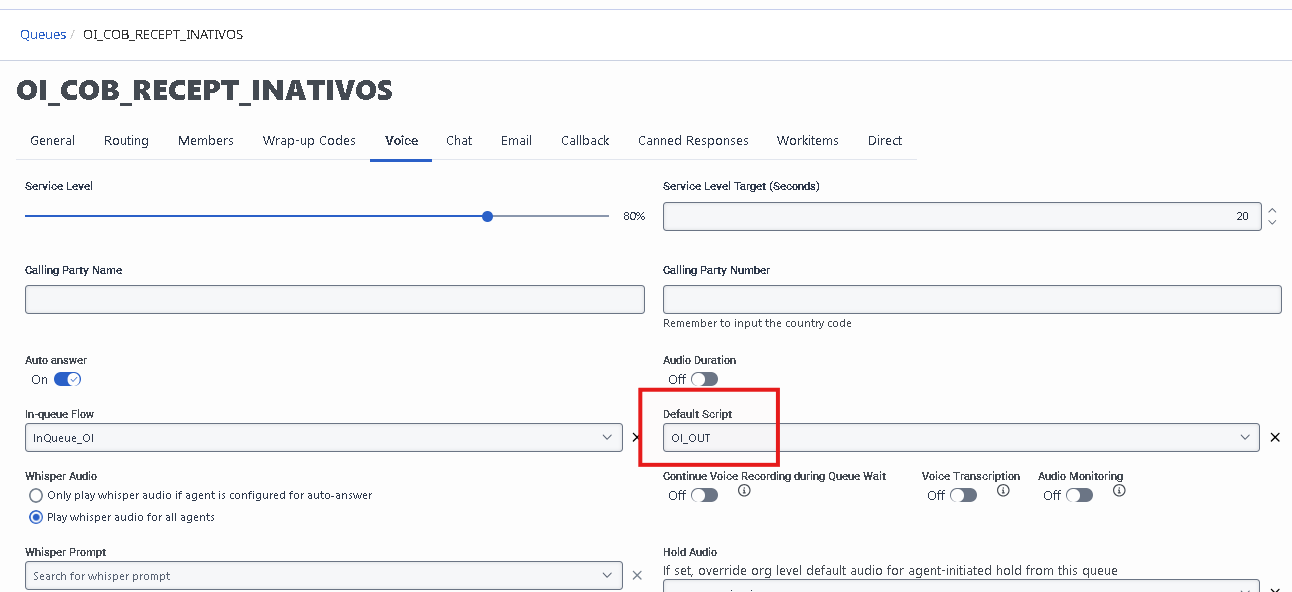Switch to the Routing tab

click(x=126, y=141)
